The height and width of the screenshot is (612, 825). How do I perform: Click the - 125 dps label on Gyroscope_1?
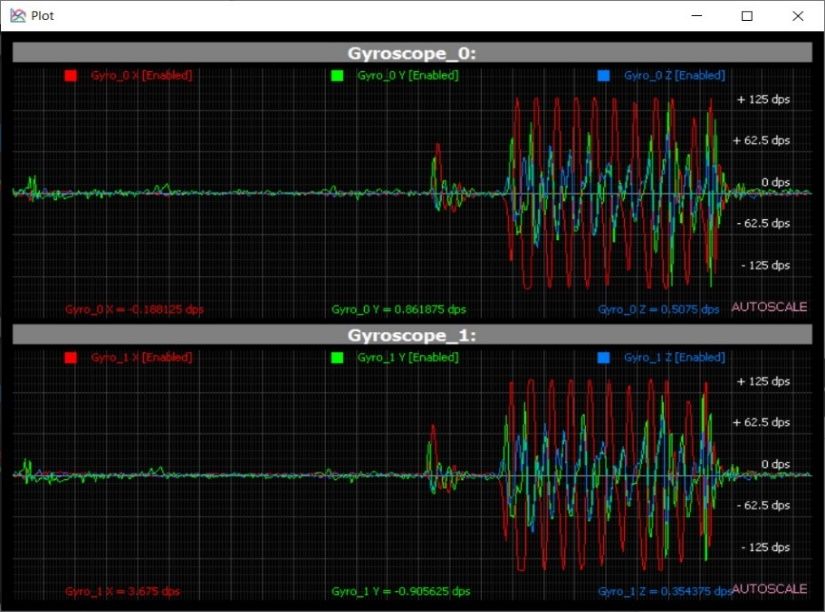coord(766,547)
